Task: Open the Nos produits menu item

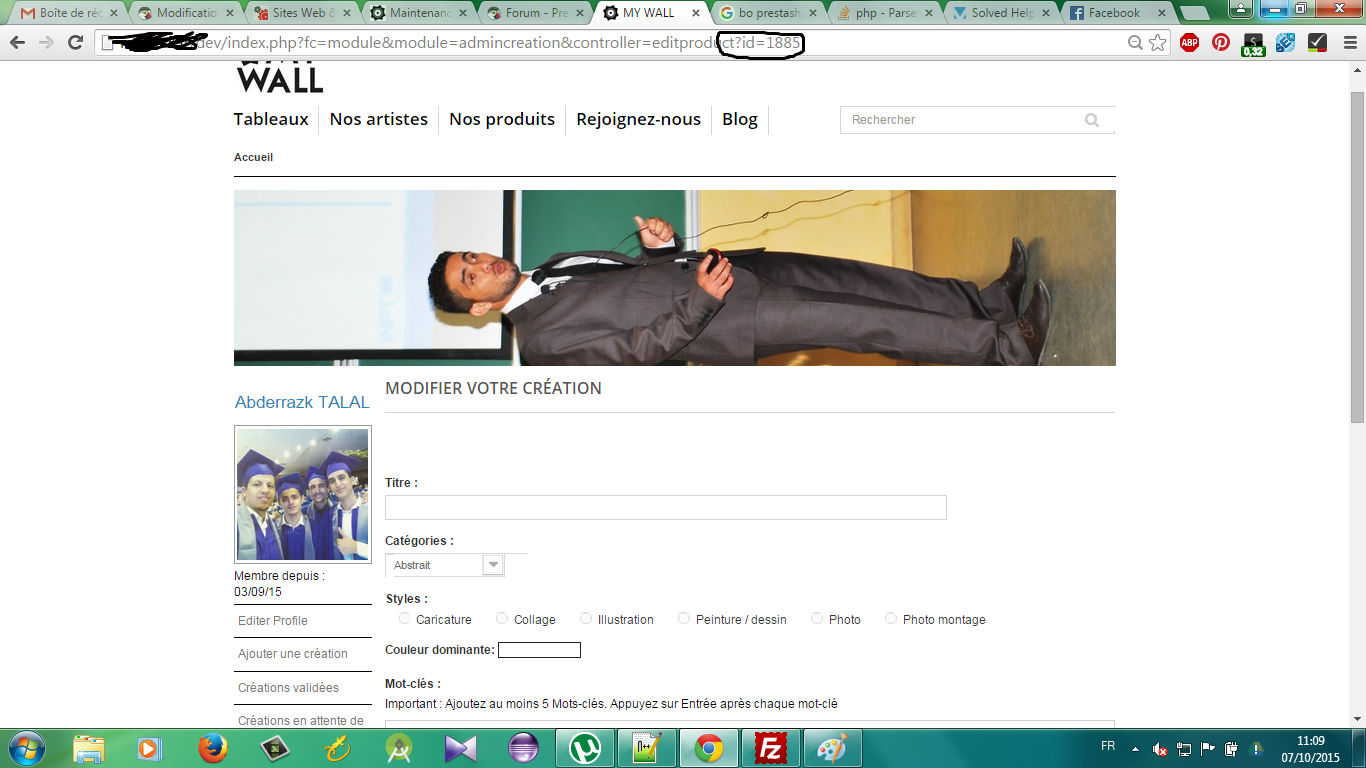Action: pos(502,119)
